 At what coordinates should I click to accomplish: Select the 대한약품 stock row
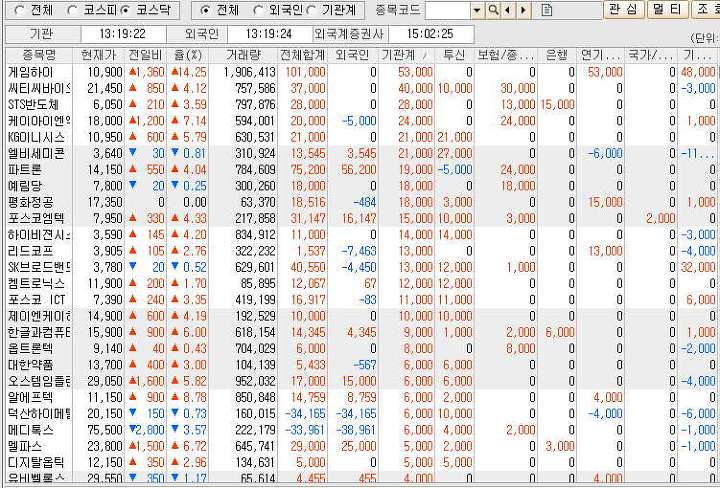pos(363,365)
